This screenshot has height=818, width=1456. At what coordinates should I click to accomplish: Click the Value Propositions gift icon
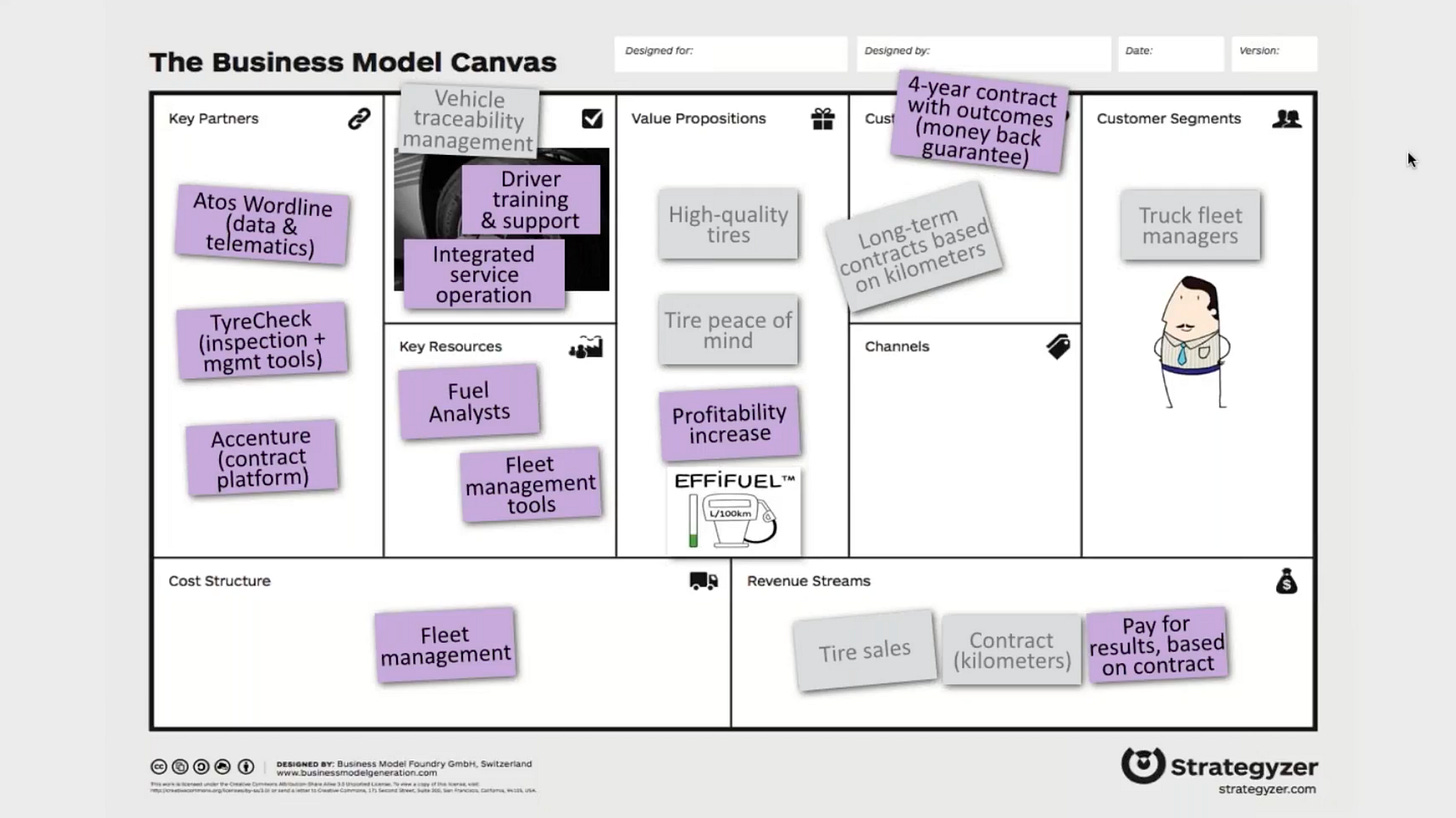[823, 119]
